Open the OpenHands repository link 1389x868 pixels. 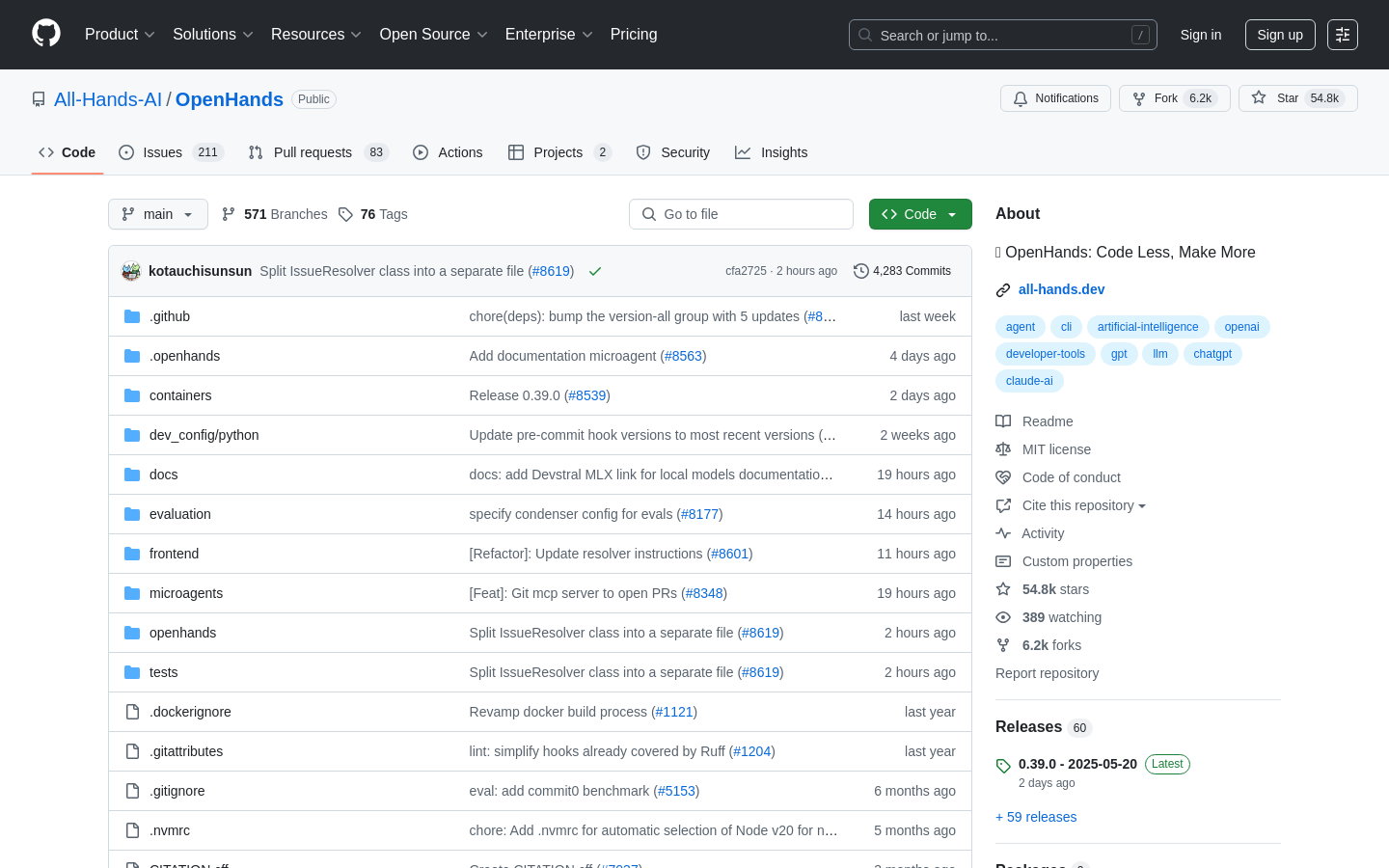pos(230,99)
